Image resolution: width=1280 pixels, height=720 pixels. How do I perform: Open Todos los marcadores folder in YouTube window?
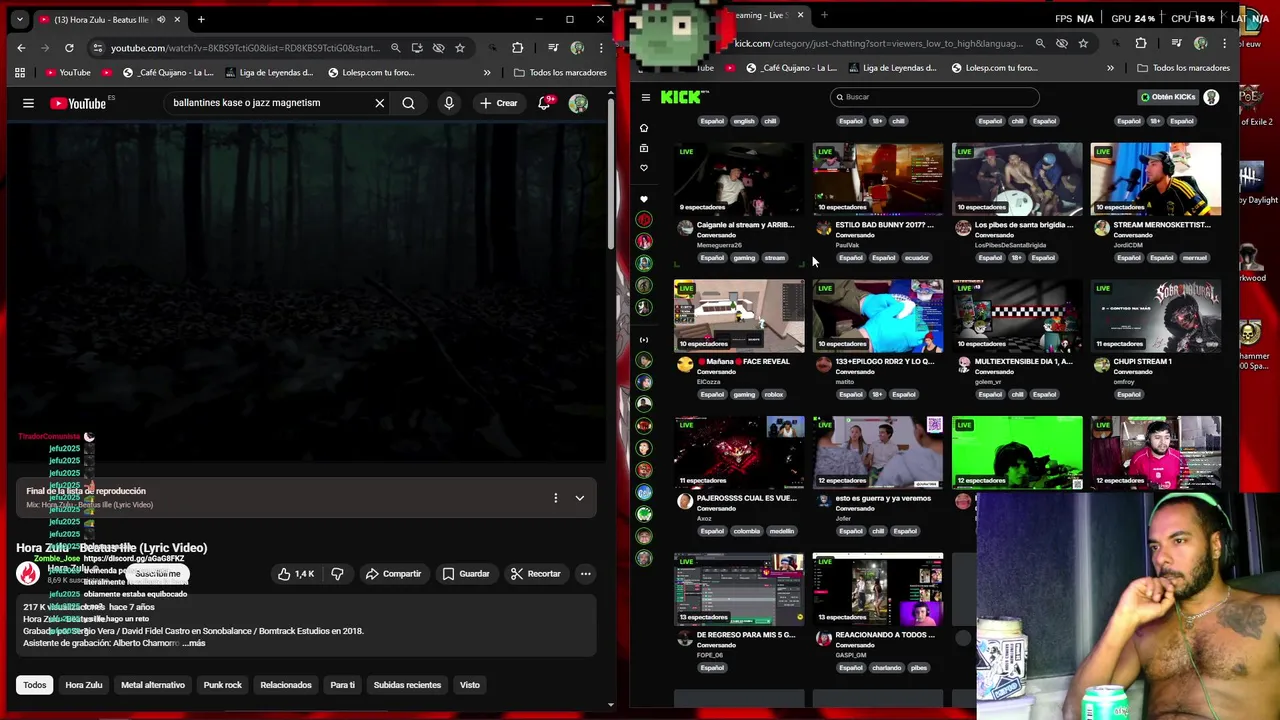[560, 72]
